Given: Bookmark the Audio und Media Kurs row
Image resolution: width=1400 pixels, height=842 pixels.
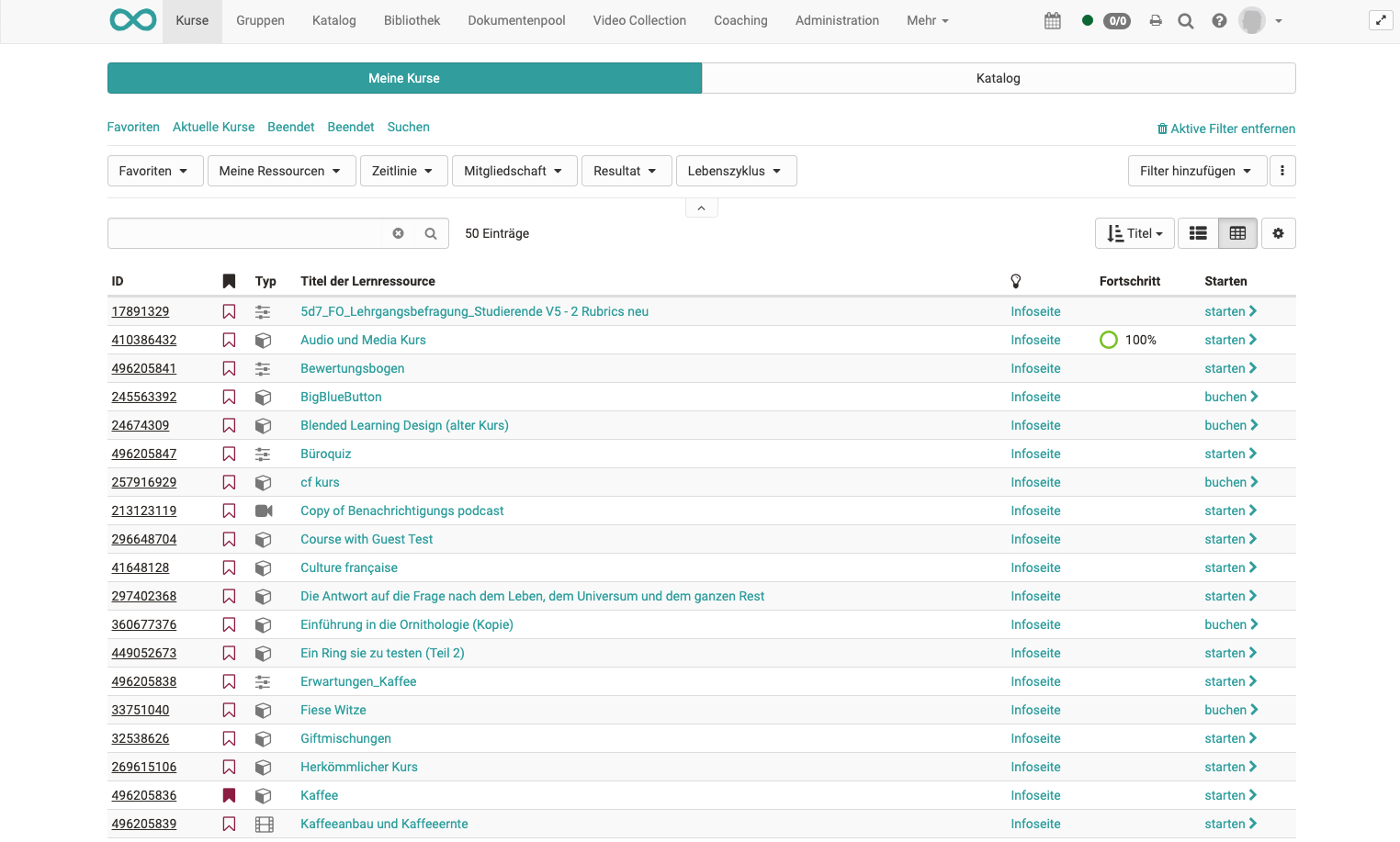Looking at the screenshot, I should click(229, 340).
